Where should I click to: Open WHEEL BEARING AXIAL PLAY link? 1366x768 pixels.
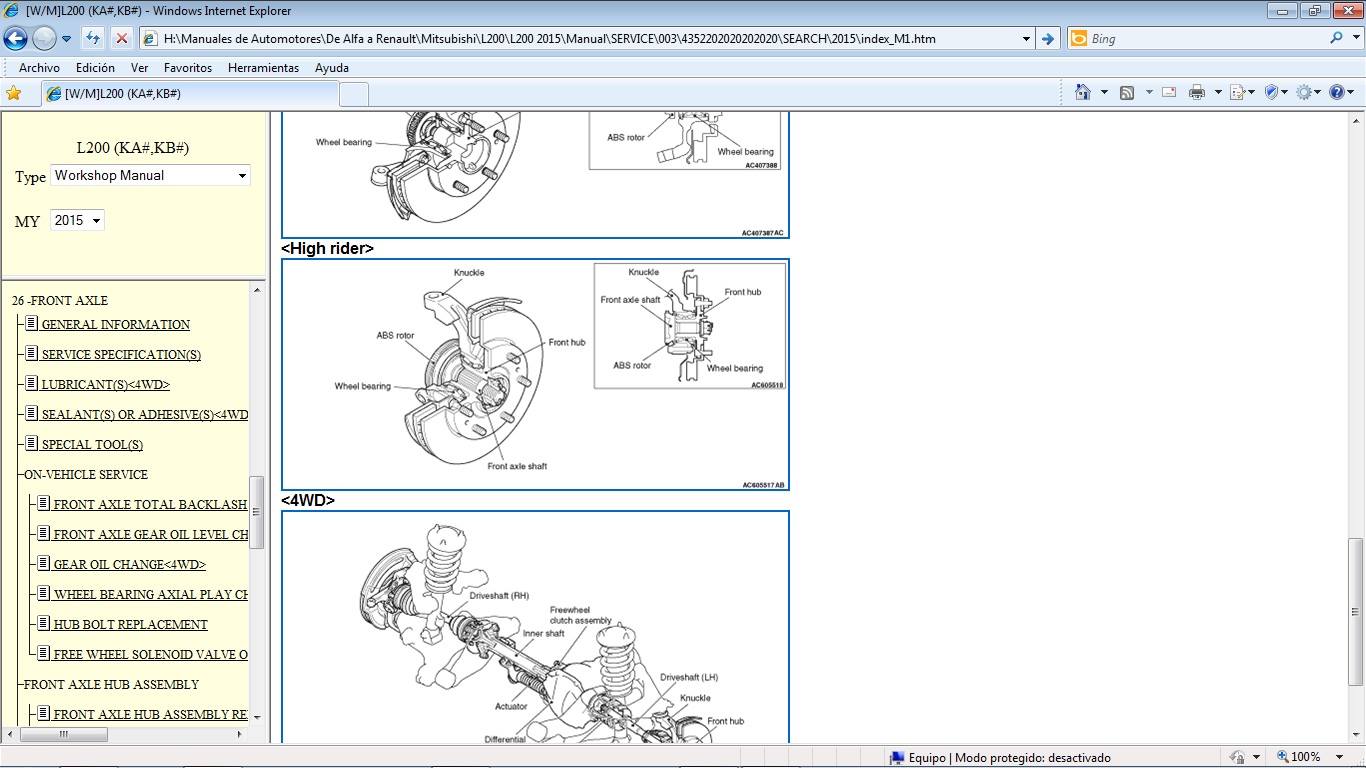pos(150,595)
